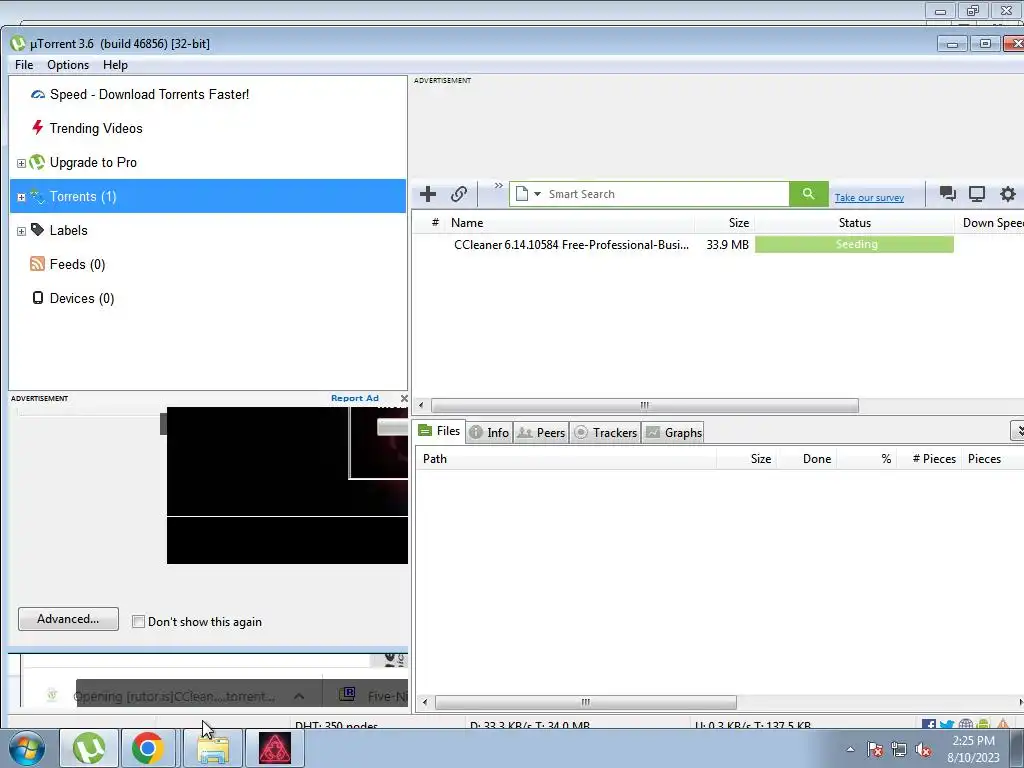Click the Path column header in Files
This screenshot has width=1024, height=768.
pyautogui.click(x=435, y=458)
